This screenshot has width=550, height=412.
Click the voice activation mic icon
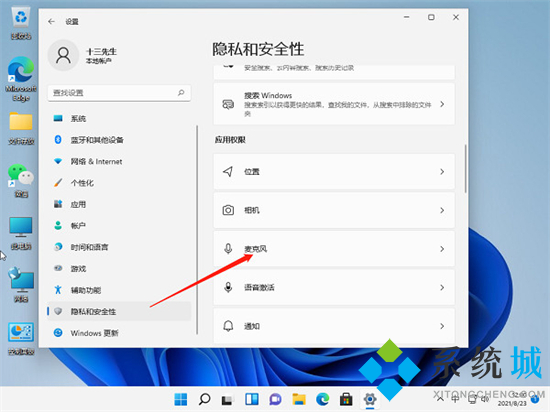click(228, 287)
